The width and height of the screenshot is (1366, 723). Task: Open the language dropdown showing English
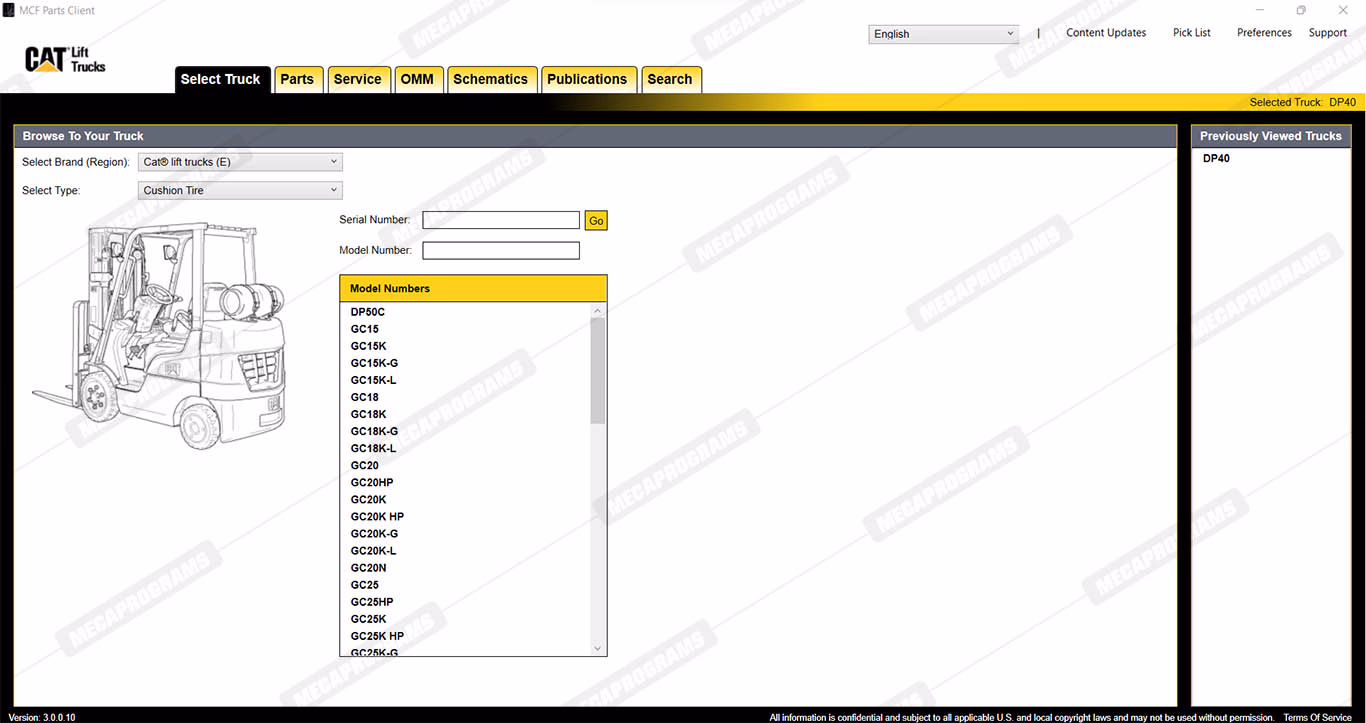(x=942, y=34)
